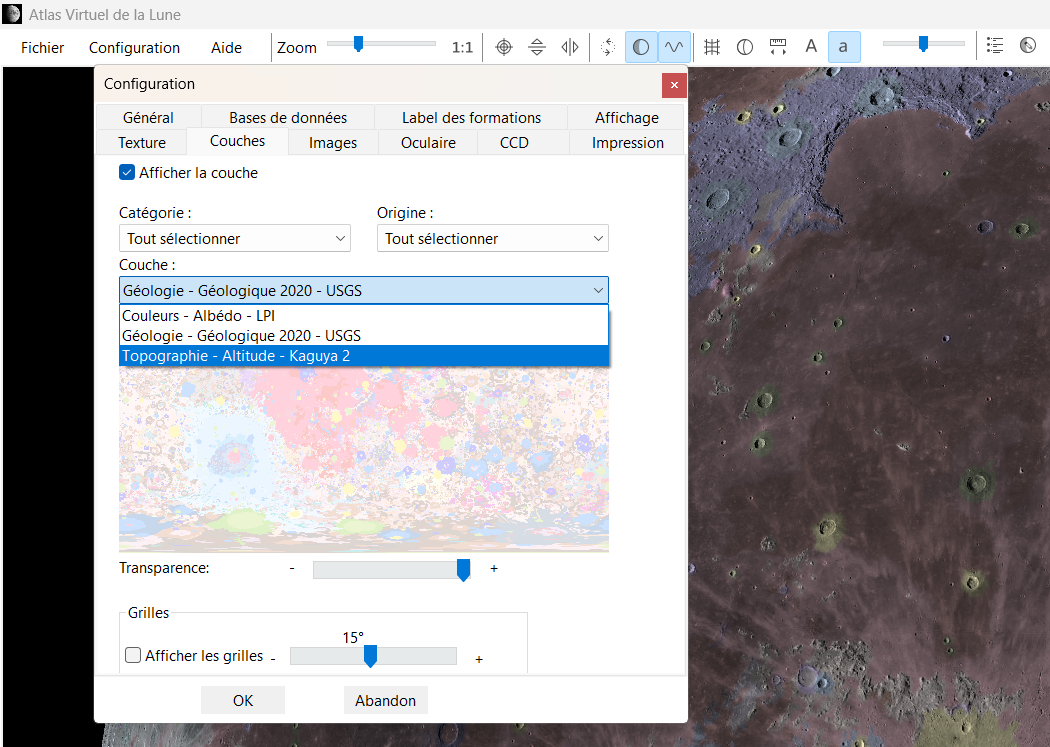The image size is (1050, 747).
Task: Enable Afficher les grilles checkbox
Action: [133, 655]
